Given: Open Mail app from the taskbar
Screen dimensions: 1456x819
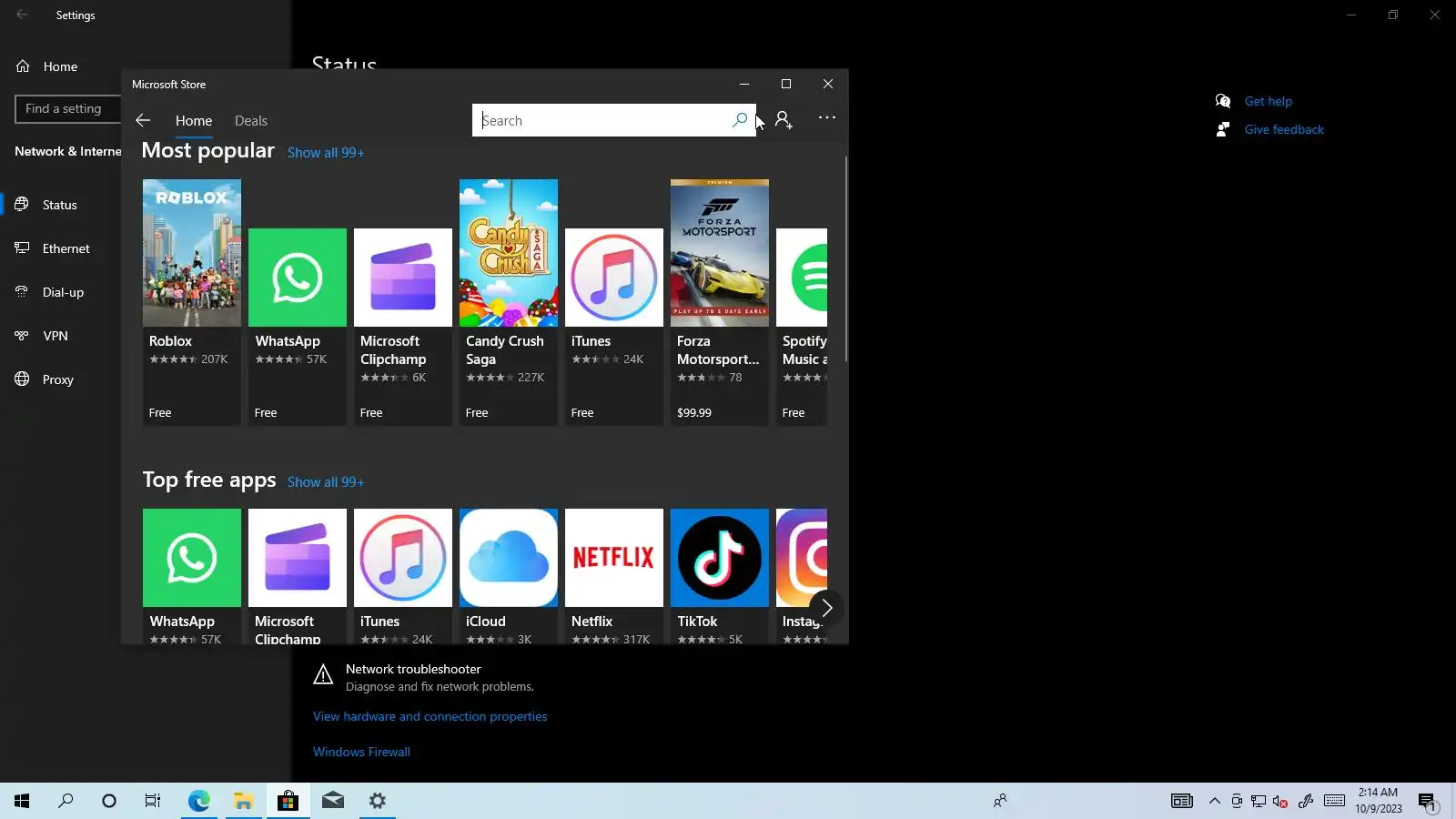Looking at the screenshot, I should 332,801.
